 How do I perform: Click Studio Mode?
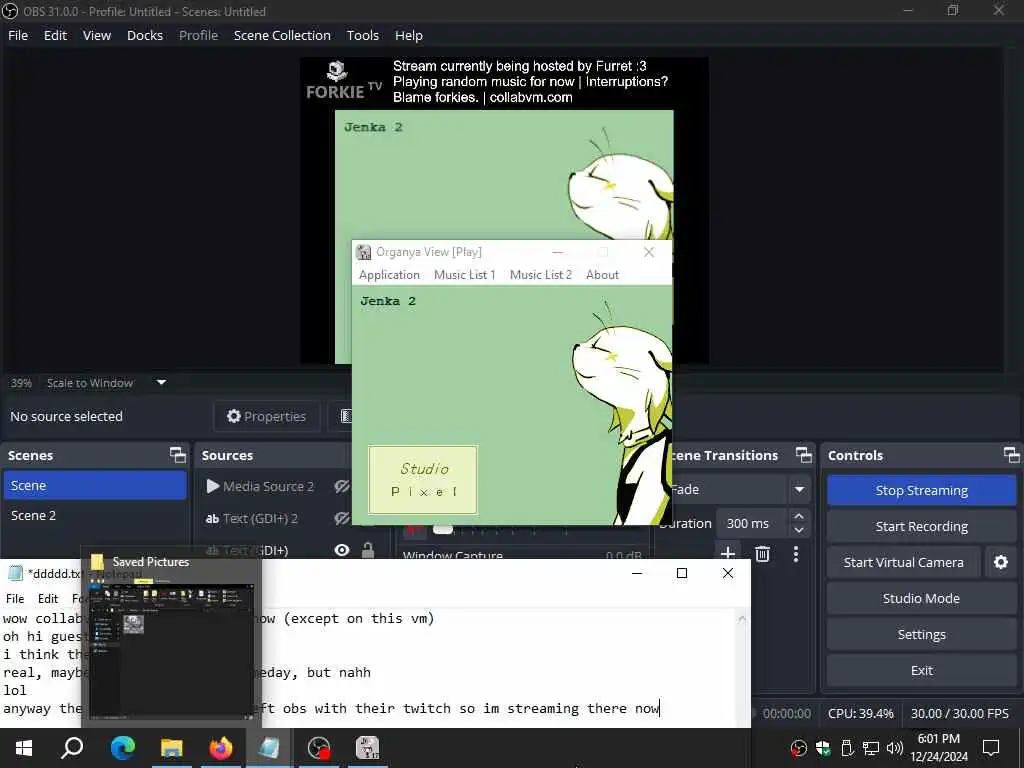[x=921, y=598]
